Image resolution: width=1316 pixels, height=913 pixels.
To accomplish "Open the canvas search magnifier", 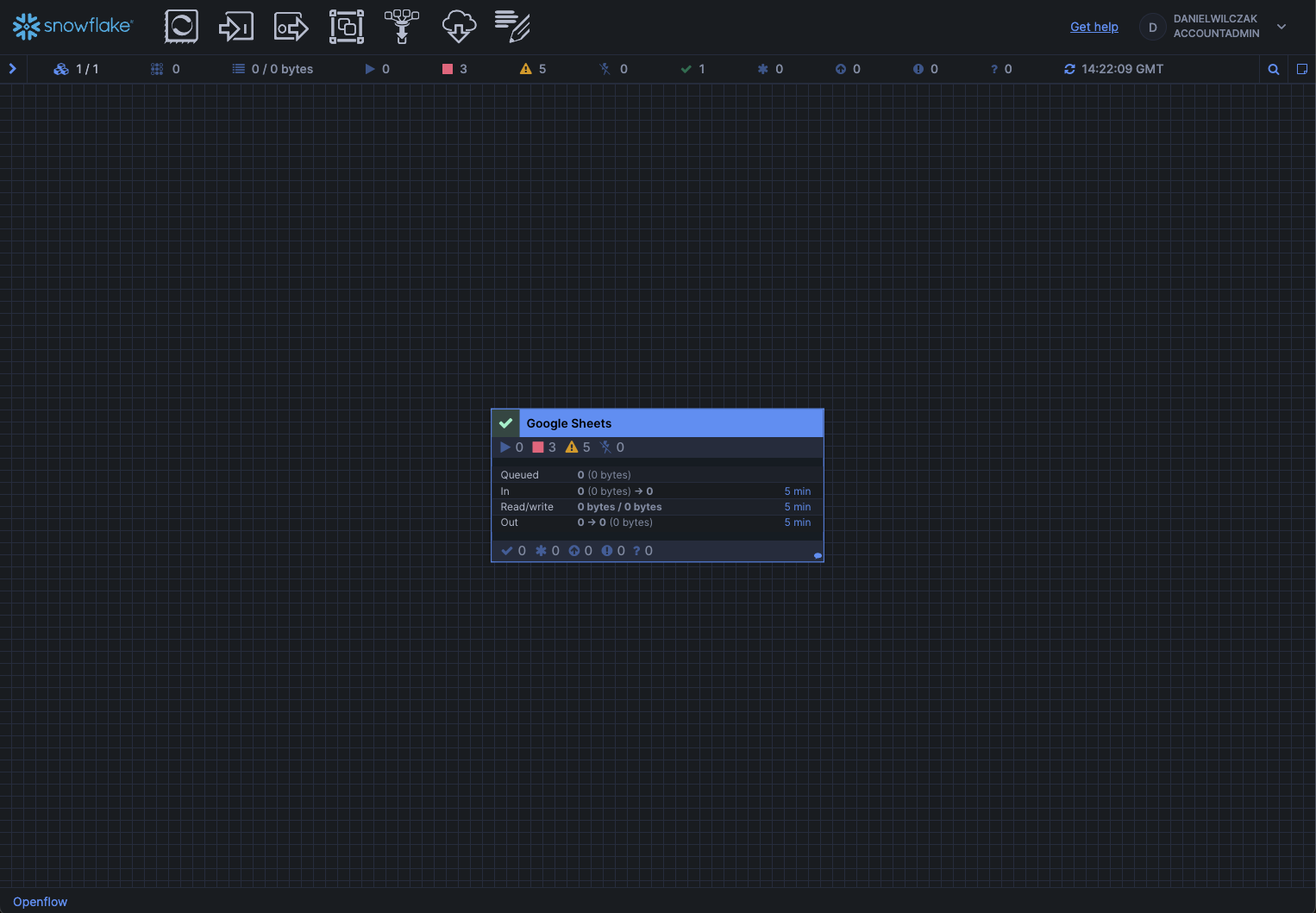I will click(x=1273, y=69).
